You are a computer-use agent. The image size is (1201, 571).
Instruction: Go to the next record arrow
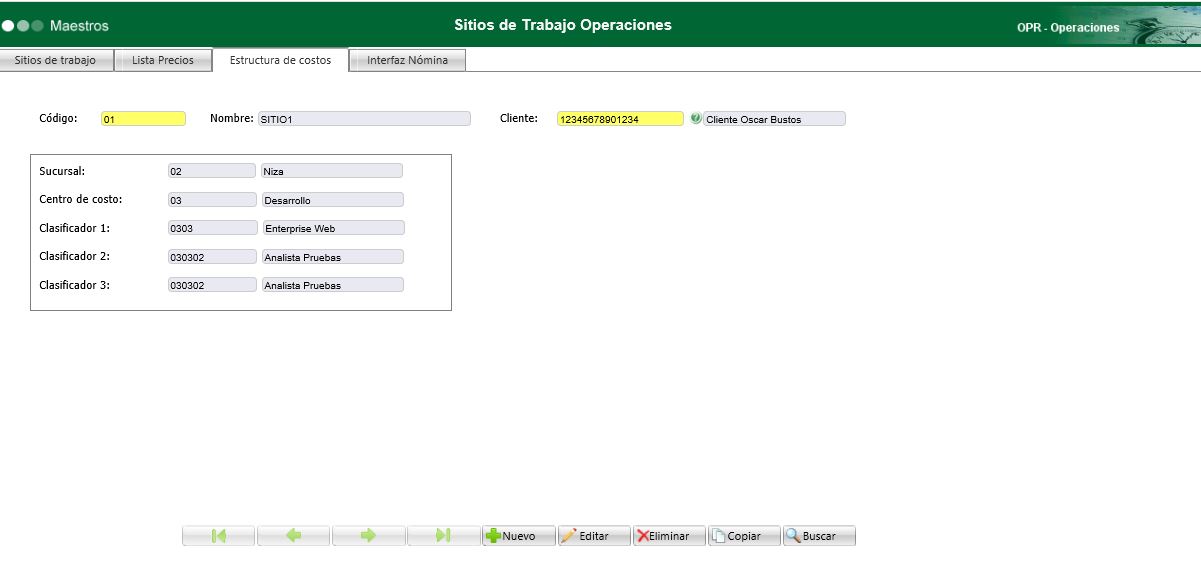[x=369, y=536]
